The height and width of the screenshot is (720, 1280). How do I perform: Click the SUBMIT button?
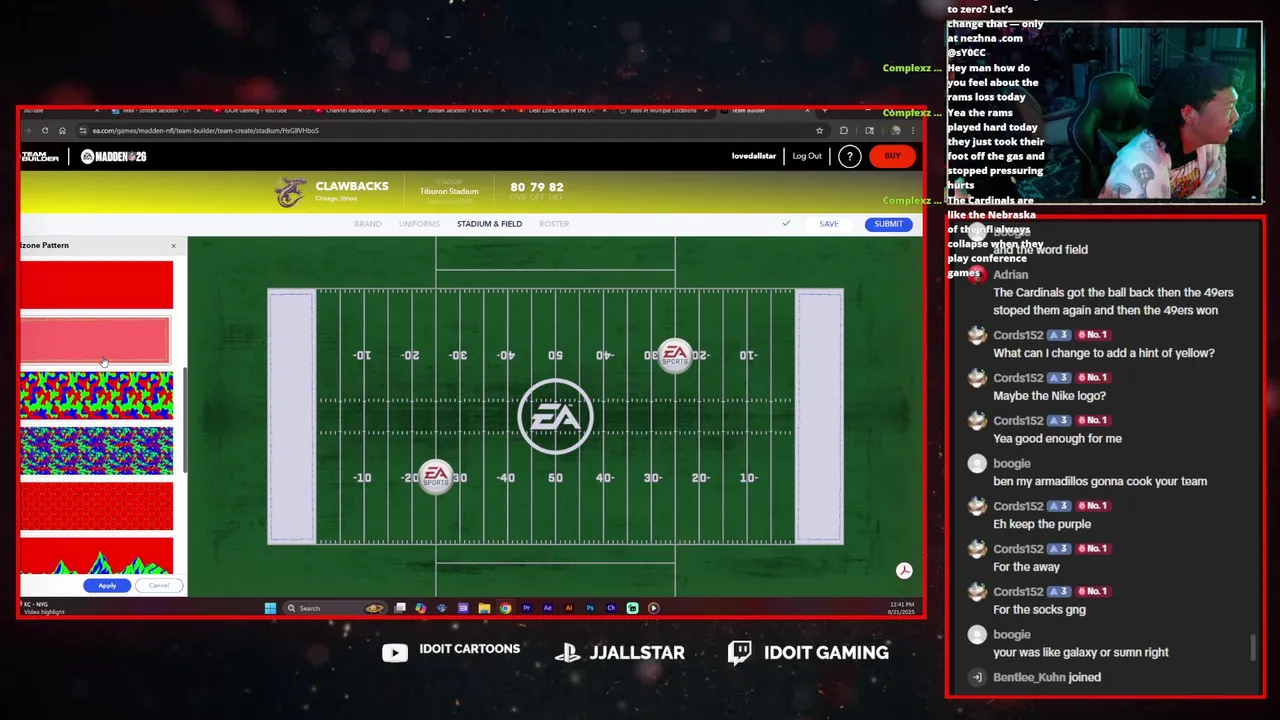888,224
